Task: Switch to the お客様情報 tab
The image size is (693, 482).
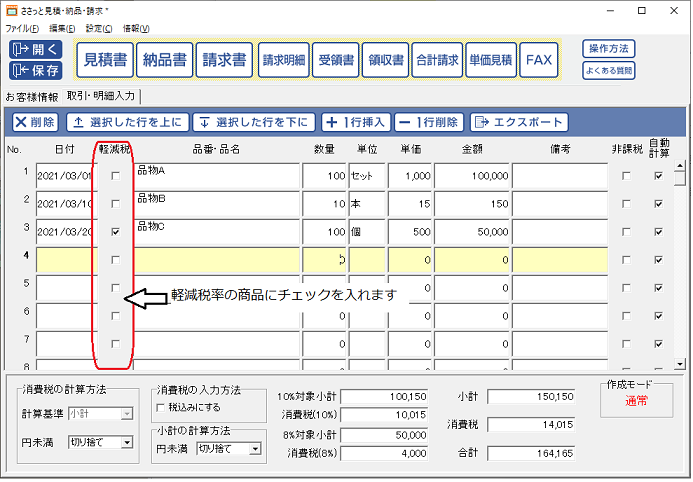Action: click(31, 97)
